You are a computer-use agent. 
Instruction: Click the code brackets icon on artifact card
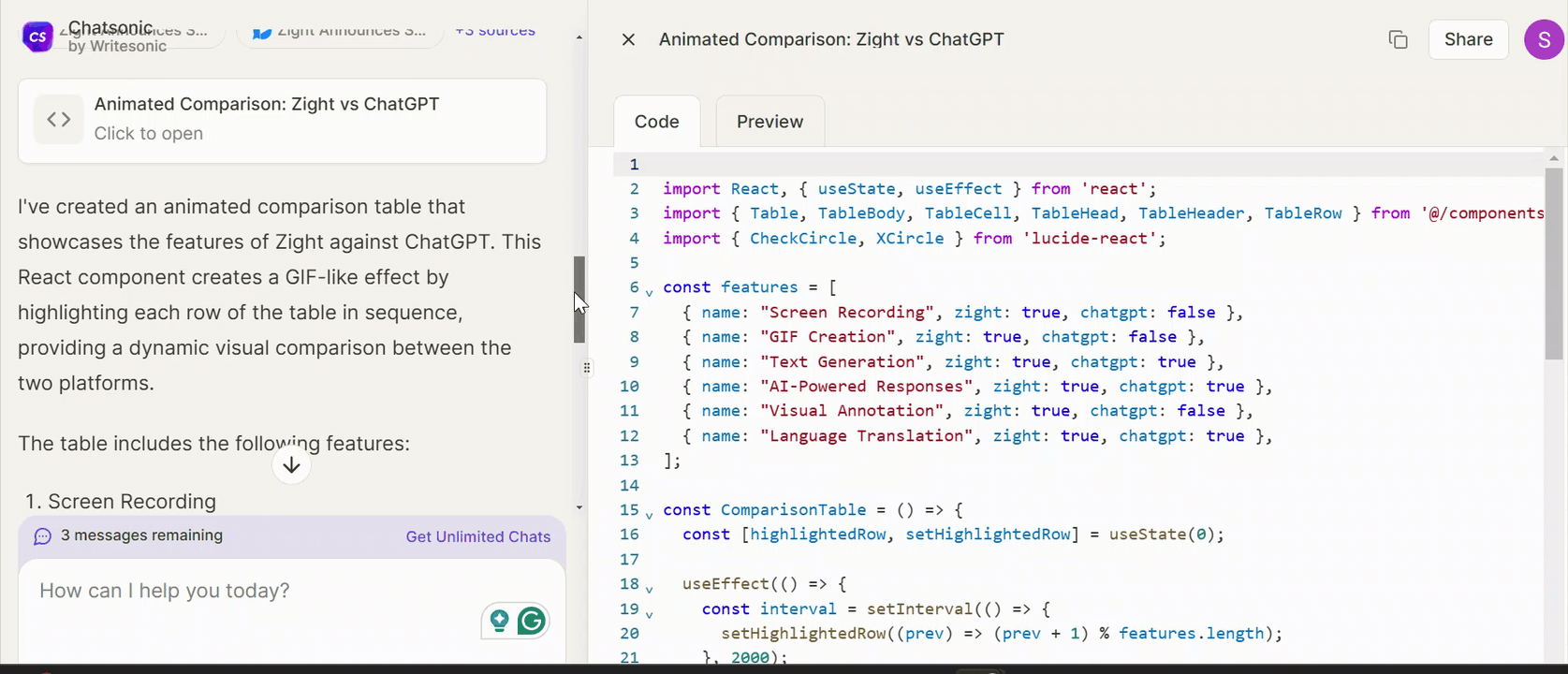(59, 119)
